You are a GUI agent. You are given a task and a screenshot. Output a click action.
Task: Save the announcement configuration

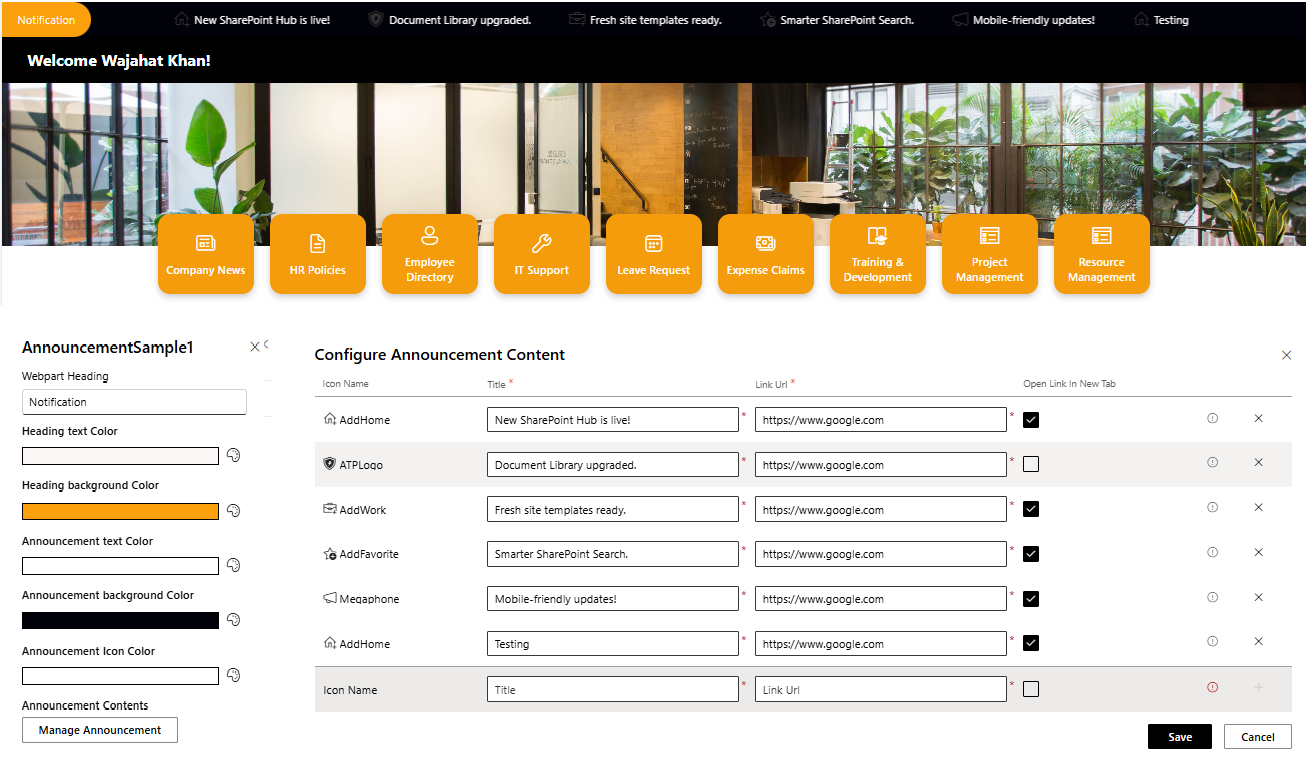1179,736
